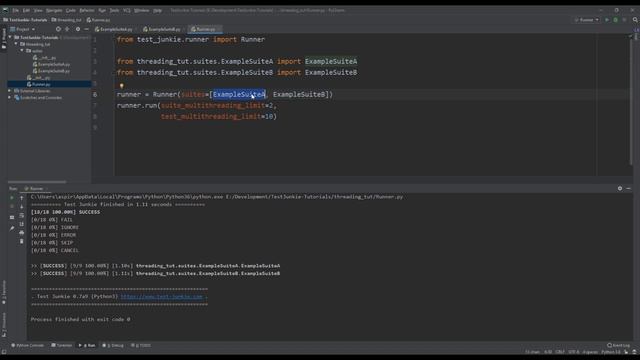Expand External Libraries node
The width and height of the screenshot is (640, 360).
[10, 91]
